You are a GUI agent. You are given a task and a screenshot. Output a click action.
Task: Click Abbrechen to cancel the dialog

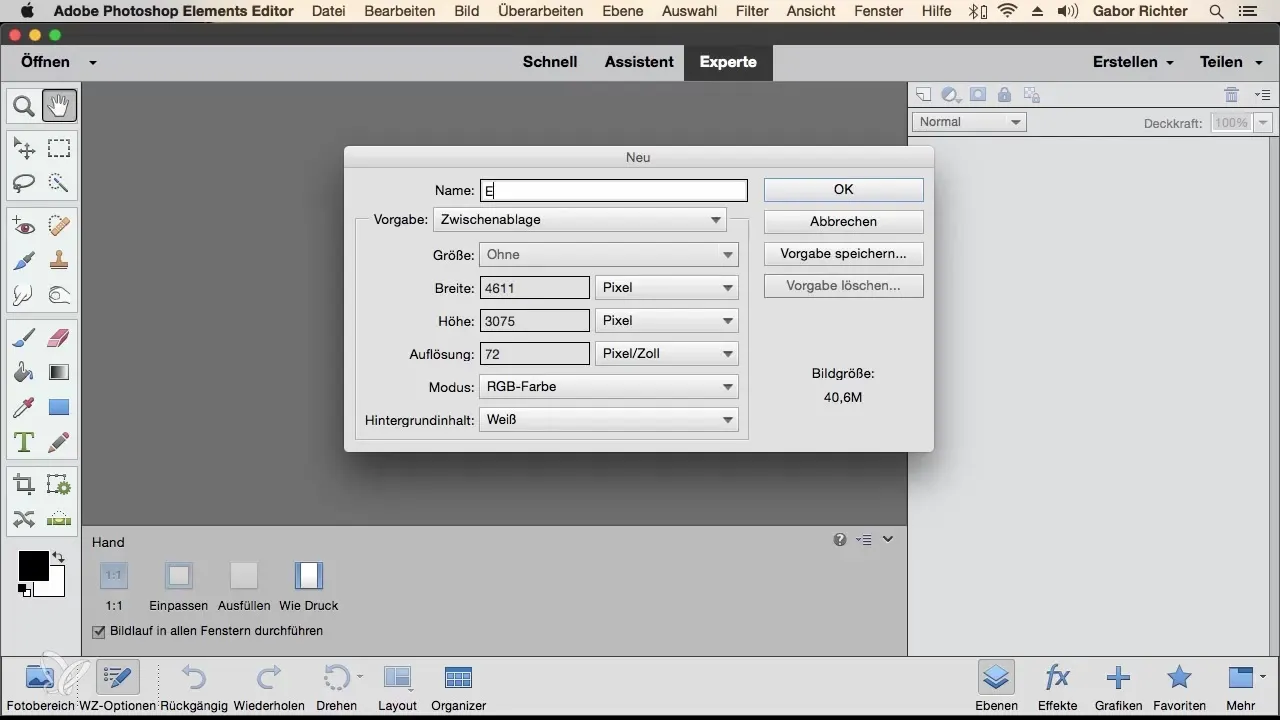coord(843,221)
